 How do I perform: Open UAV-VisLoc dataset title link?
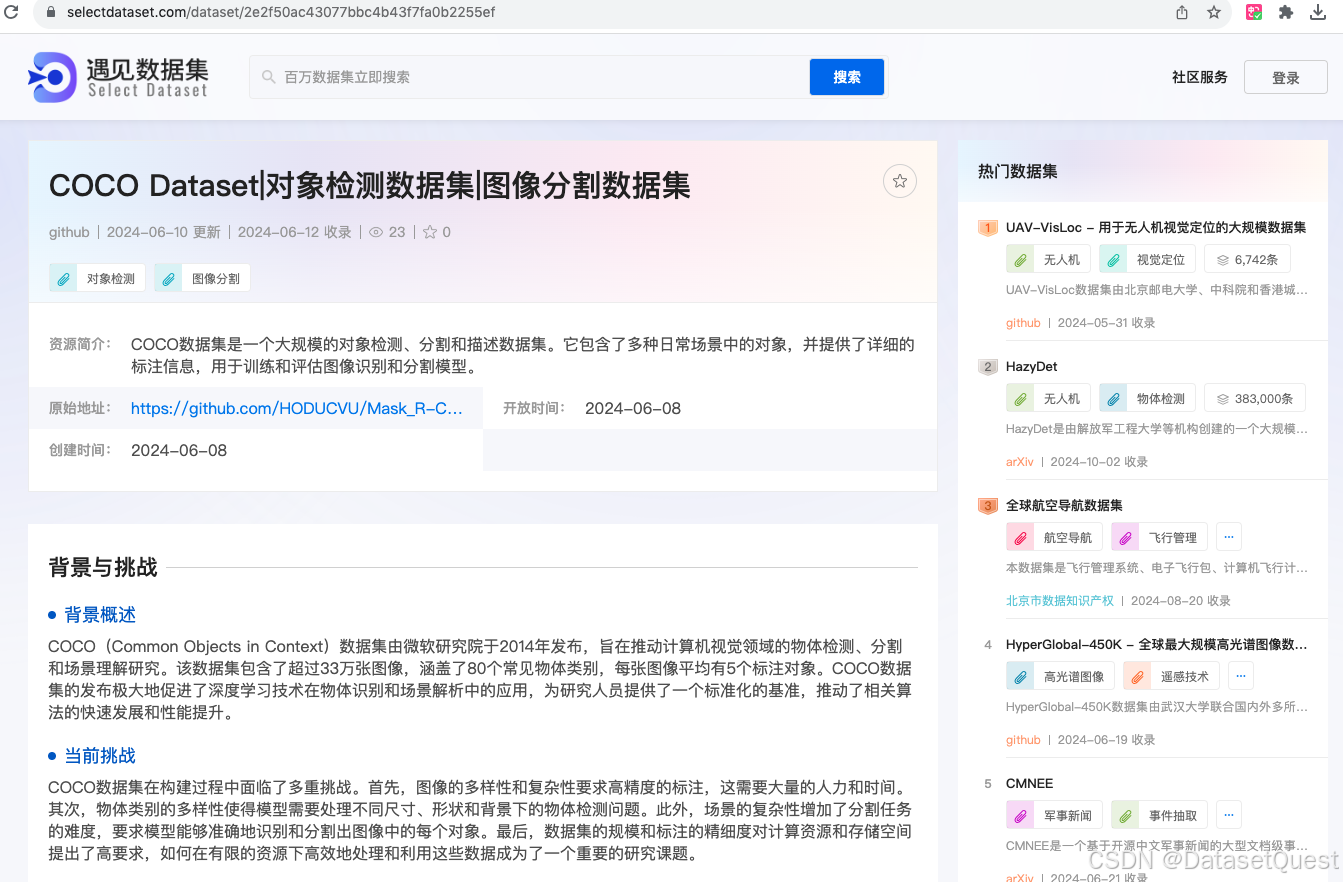pos(1156,227)
